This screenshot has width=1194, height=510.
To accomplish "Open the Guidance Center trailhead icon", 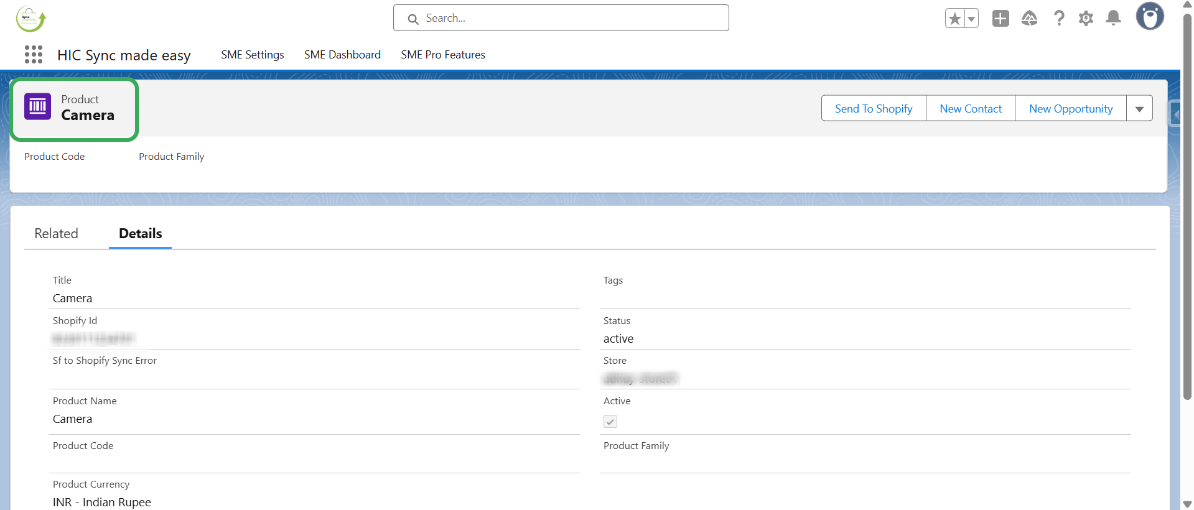I will point(1030,18).
